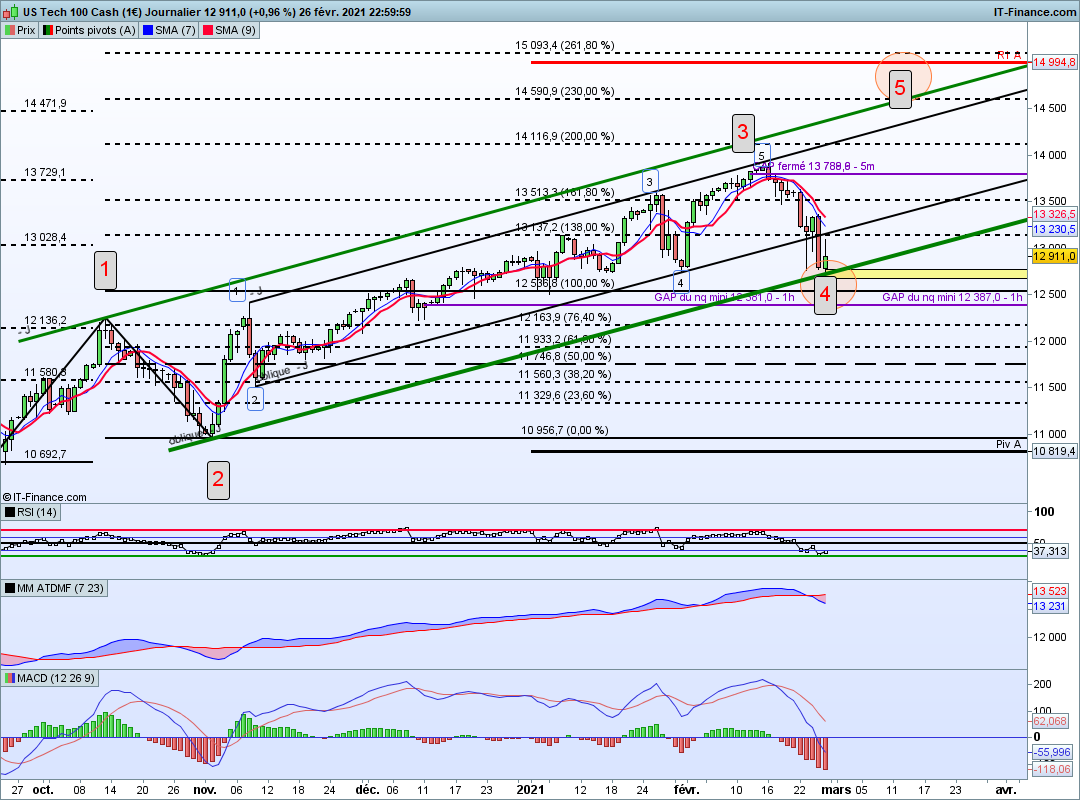Click the avr. label on the time axis
Screen dimensions: 1080x800
click(1006, 790)
